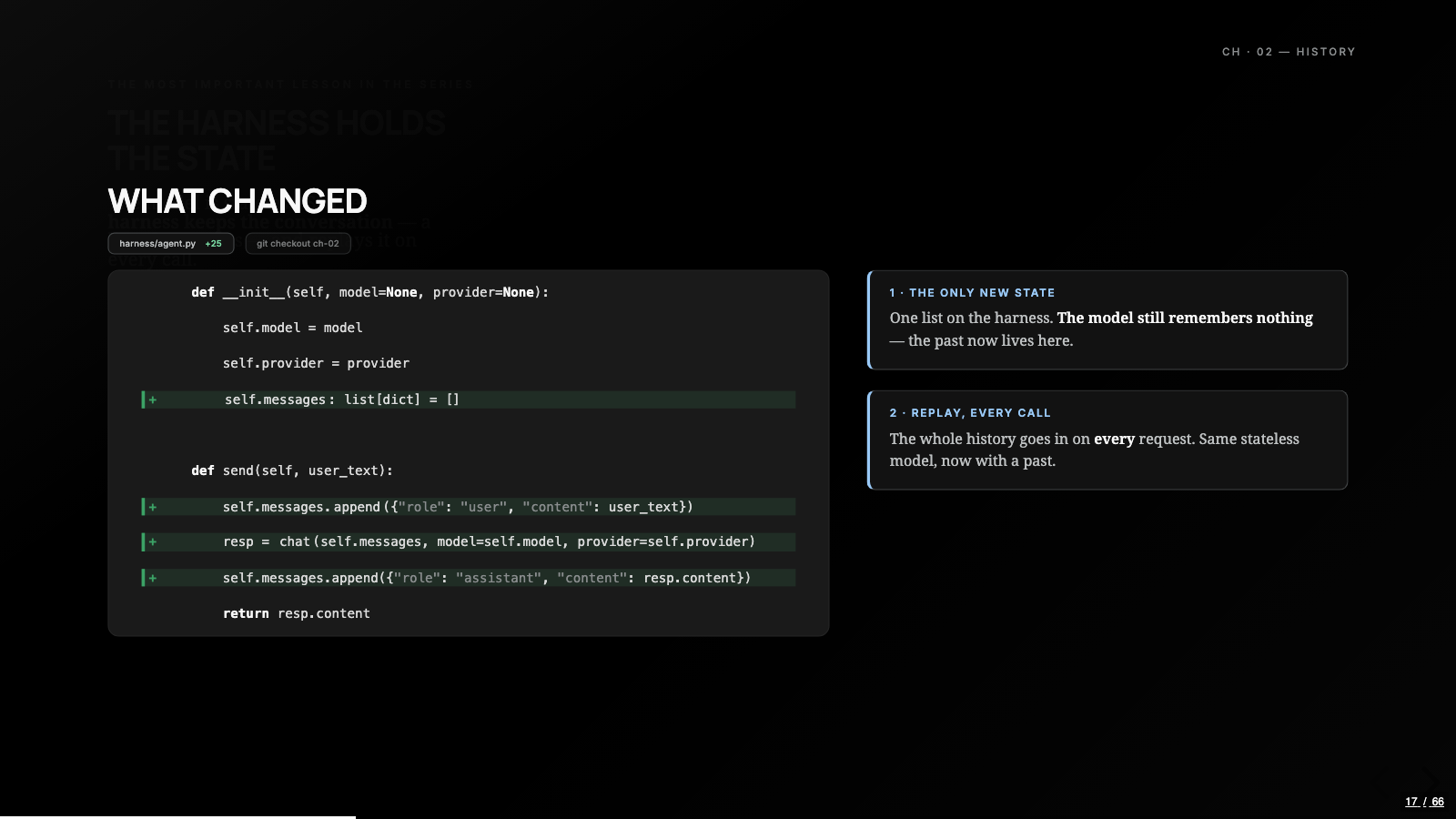Image resolution: width=1456 pixels, height=819 pixels.
Task: Click the def __init__ code line
Action: [369, 292]
